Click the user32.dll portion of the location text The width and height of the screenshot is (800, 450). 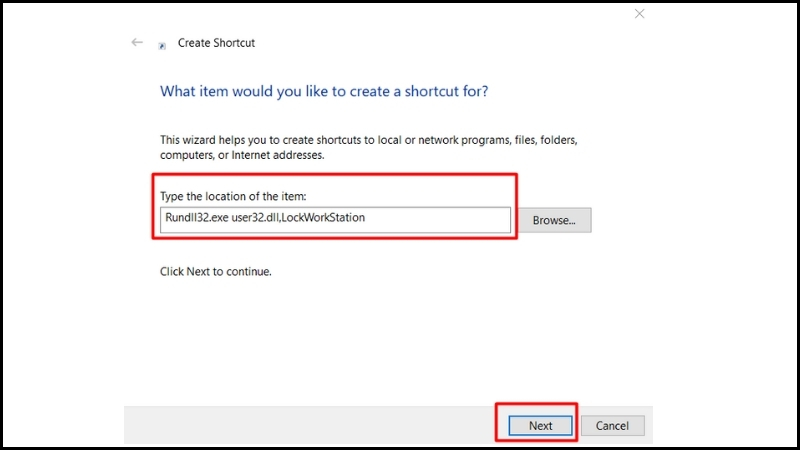[x=256, y=217]
